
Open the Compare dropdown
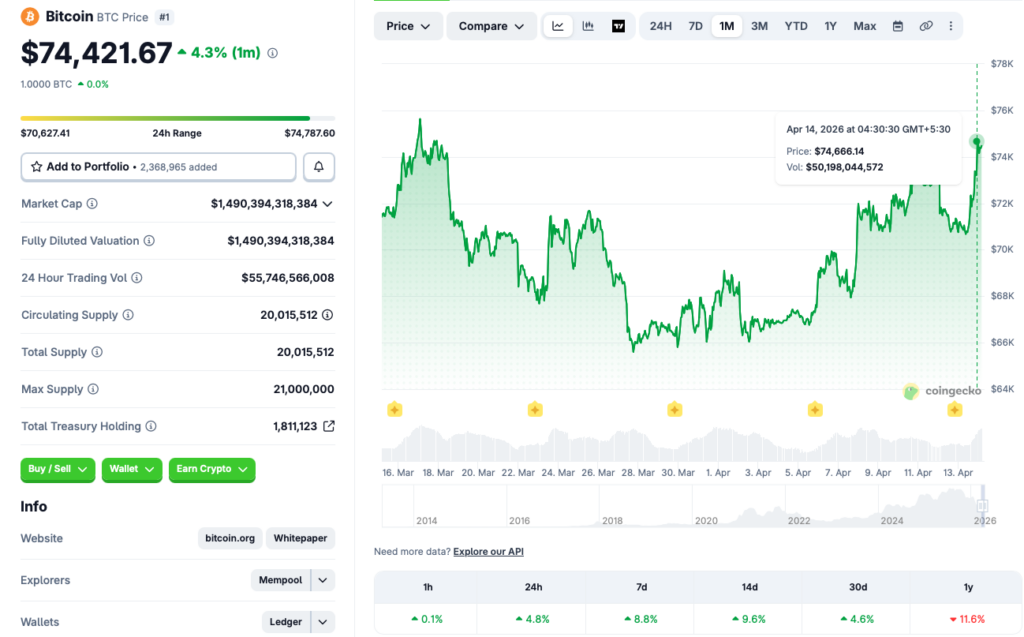point(491,26)
